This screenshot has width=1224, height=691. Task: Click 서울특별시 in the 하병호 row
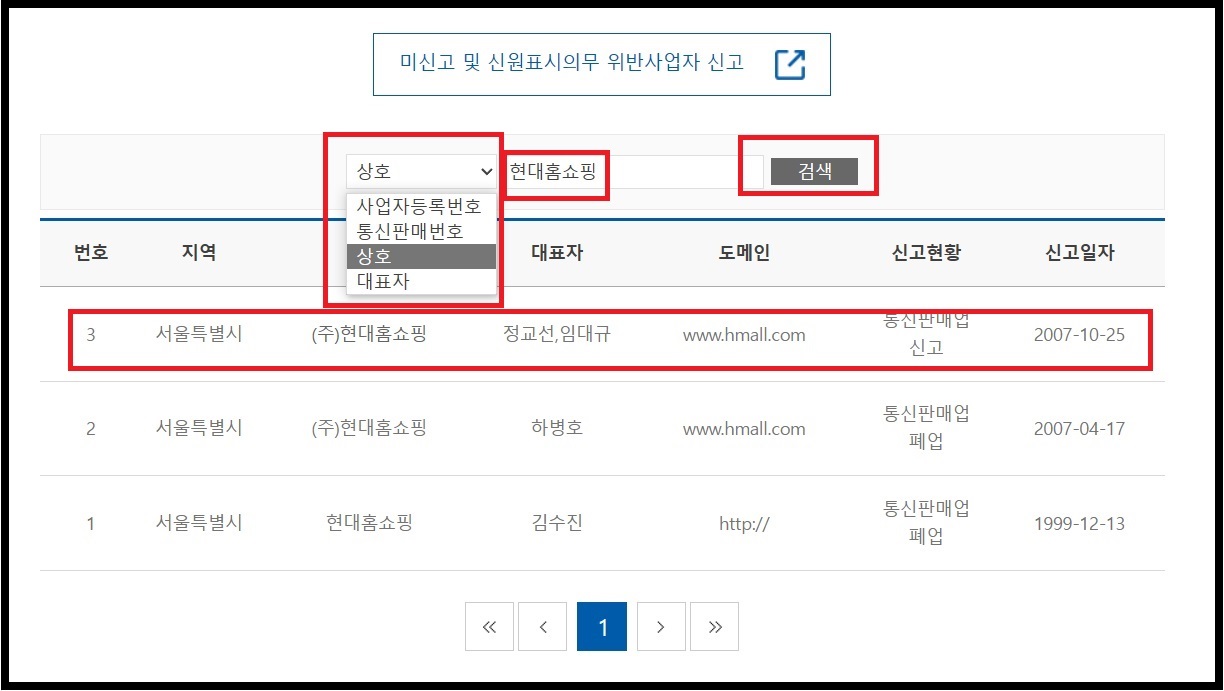coord(199,428)
